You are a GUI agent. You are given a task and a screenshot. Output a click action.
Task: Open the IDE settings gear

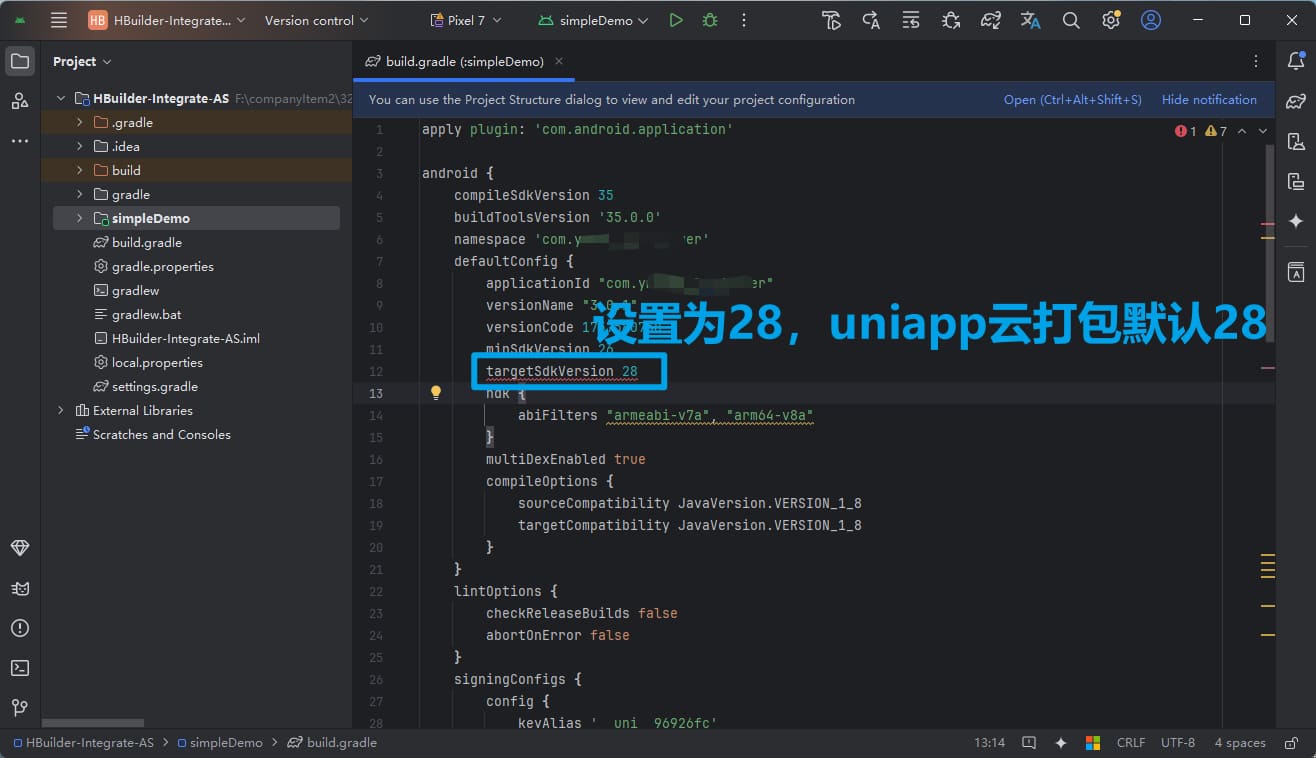[x=1111, y=20]
